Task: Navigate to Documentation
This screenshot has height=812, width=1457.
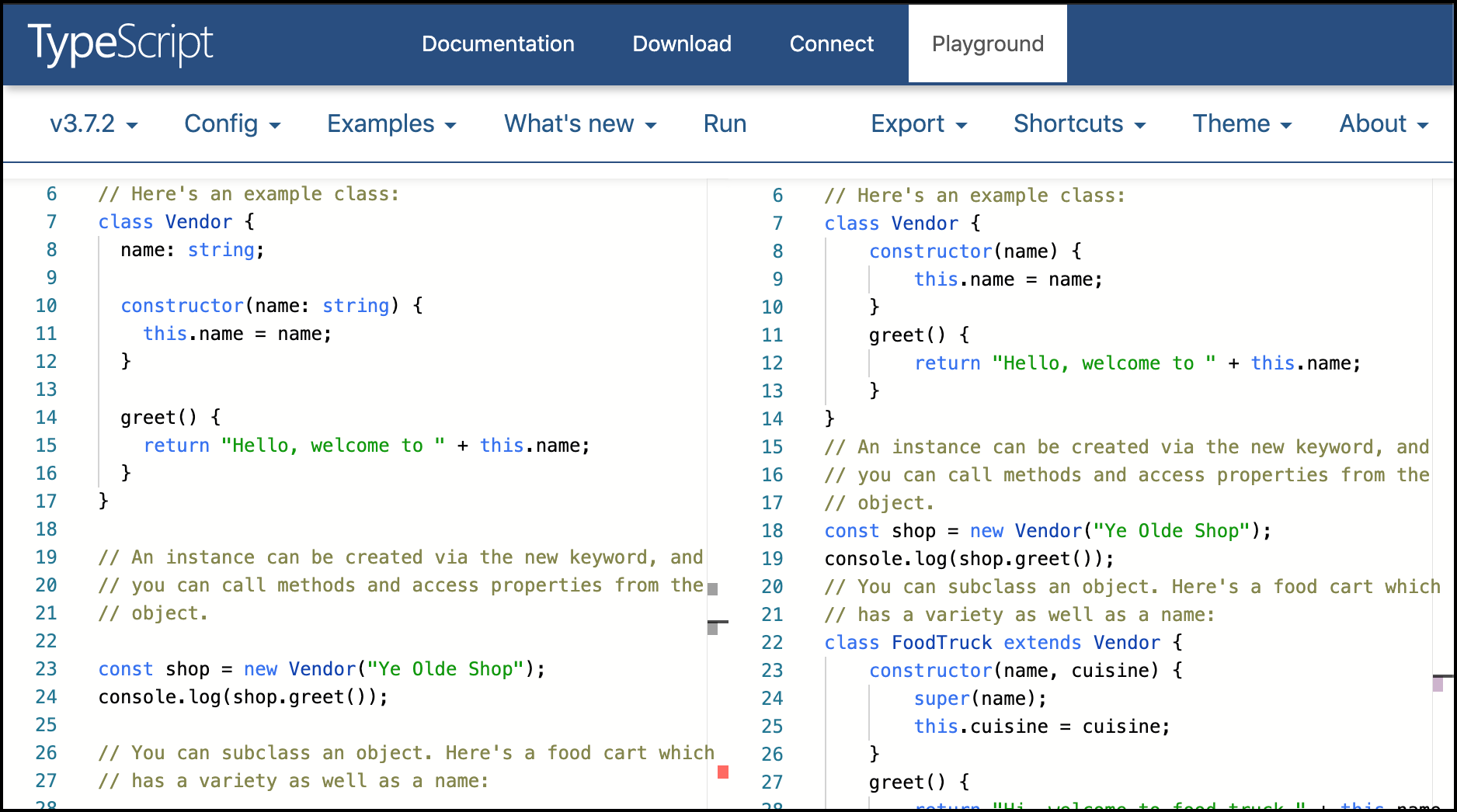Action: pyautogui.click(x=498, y=44)
